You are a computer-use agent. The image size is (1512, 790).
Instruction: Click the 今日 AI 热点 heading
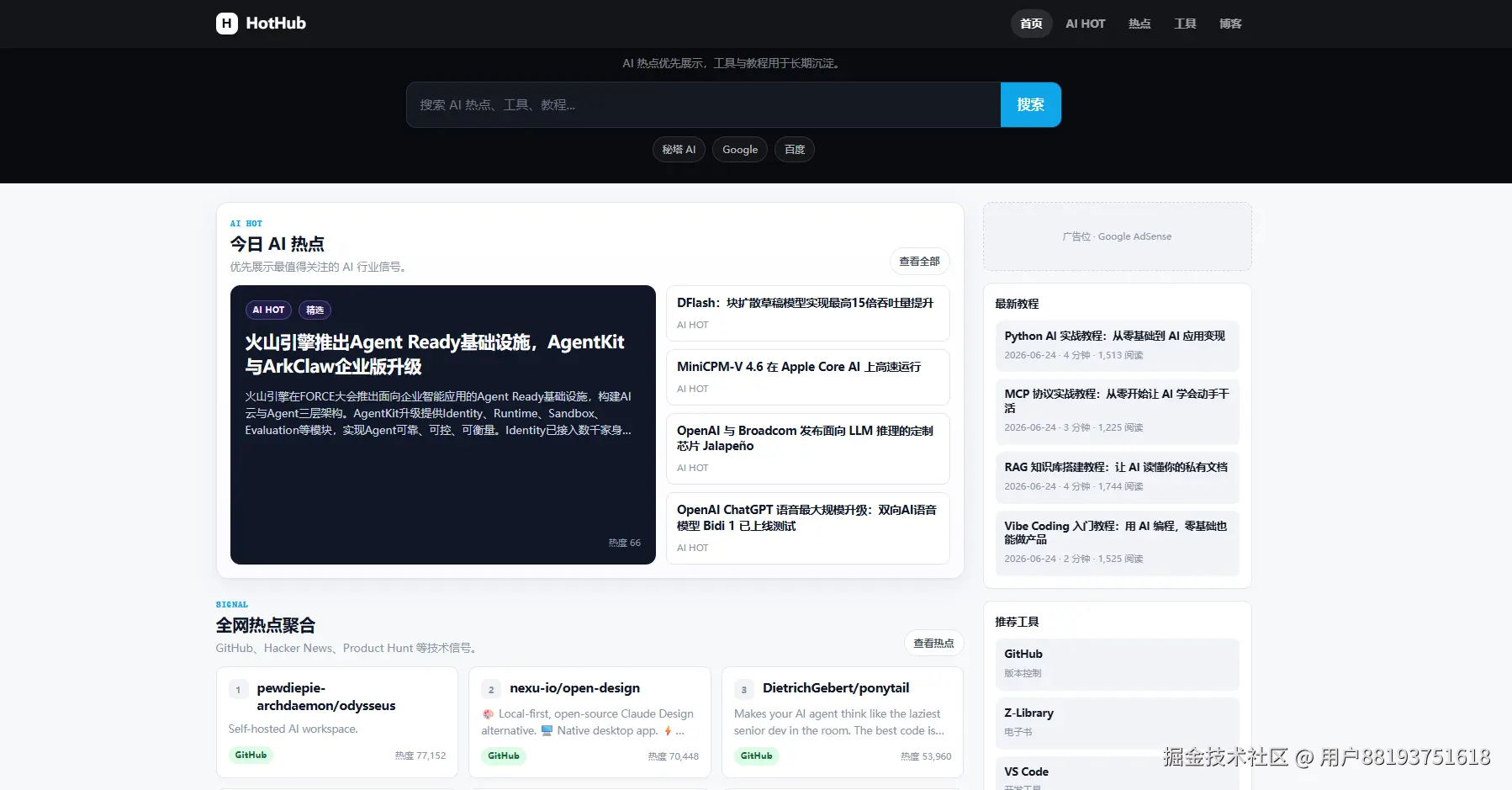pyautogui.click(x=277, y=244)
